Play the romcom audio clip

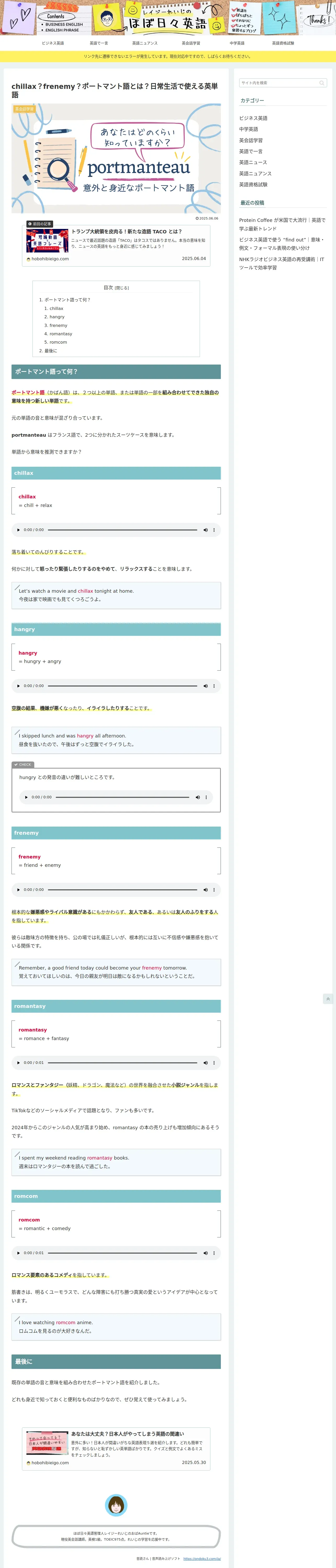(18, 1253)
